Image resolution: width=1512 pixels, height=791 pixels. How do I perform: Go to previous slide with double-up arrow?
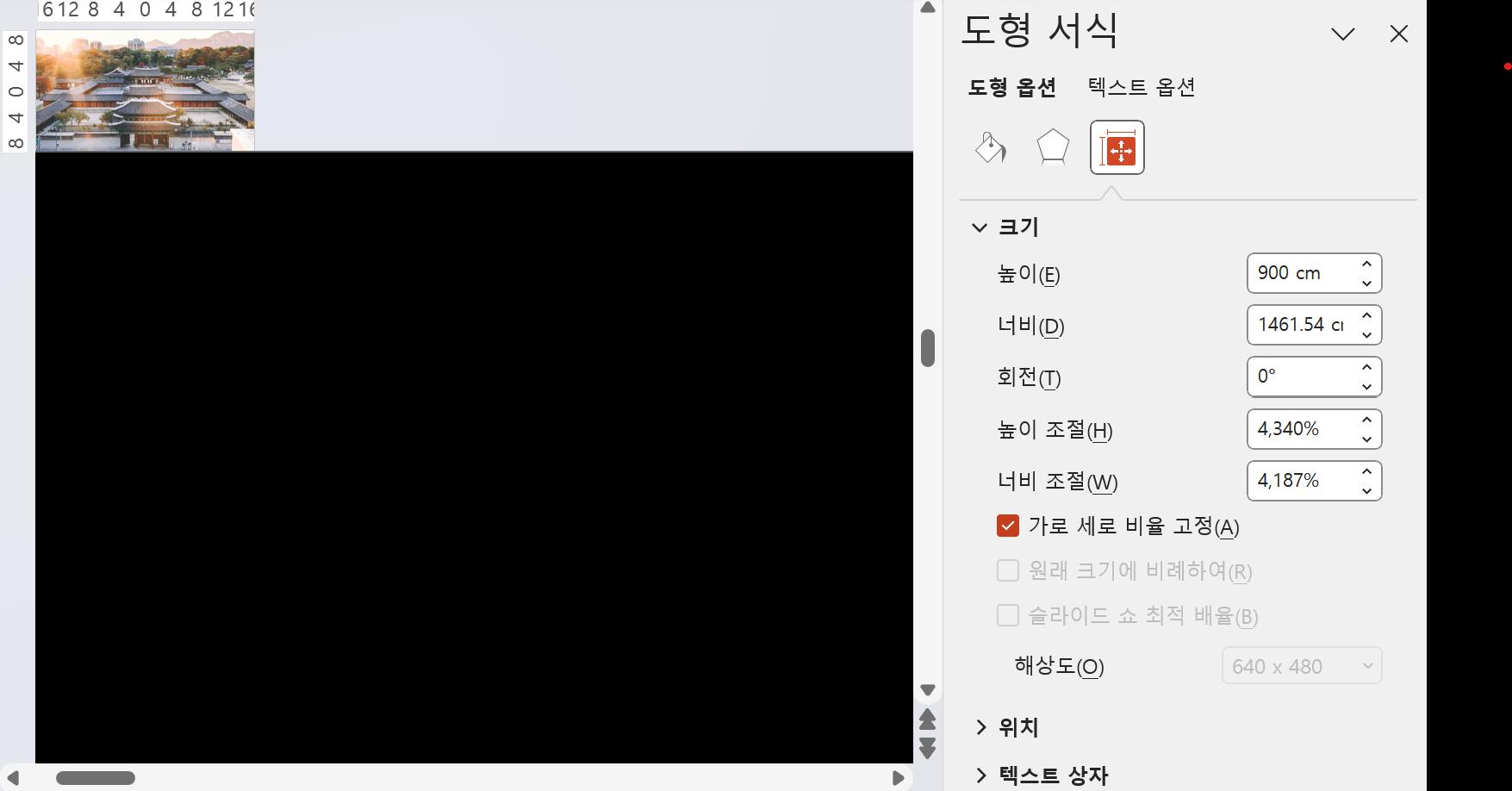[928, 719]
